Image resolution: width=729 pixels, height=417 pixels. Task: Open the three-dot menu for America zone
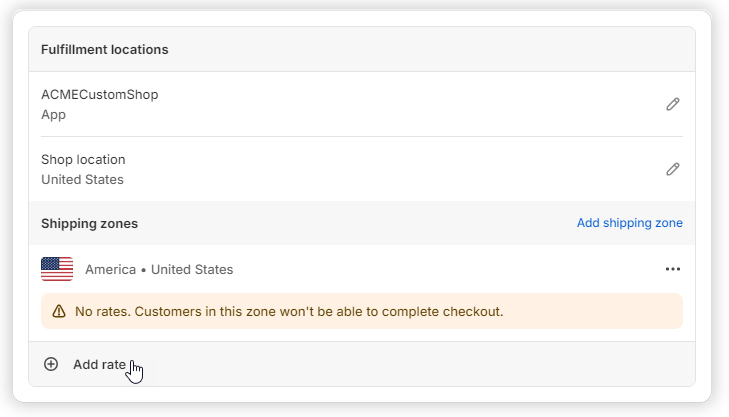point(673,269)
